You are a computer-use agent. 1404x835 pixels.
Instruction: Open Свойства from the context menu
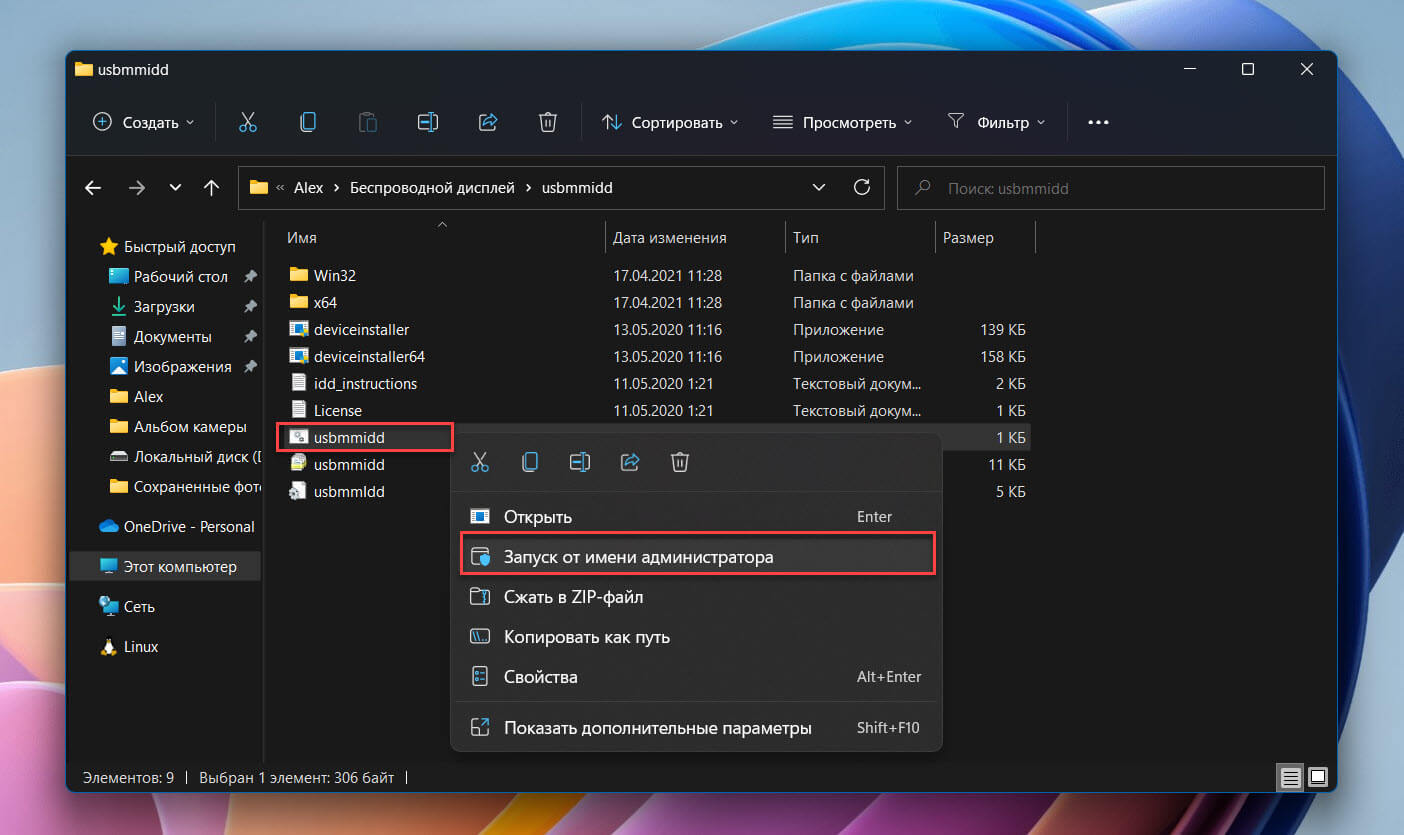(696, 677)
